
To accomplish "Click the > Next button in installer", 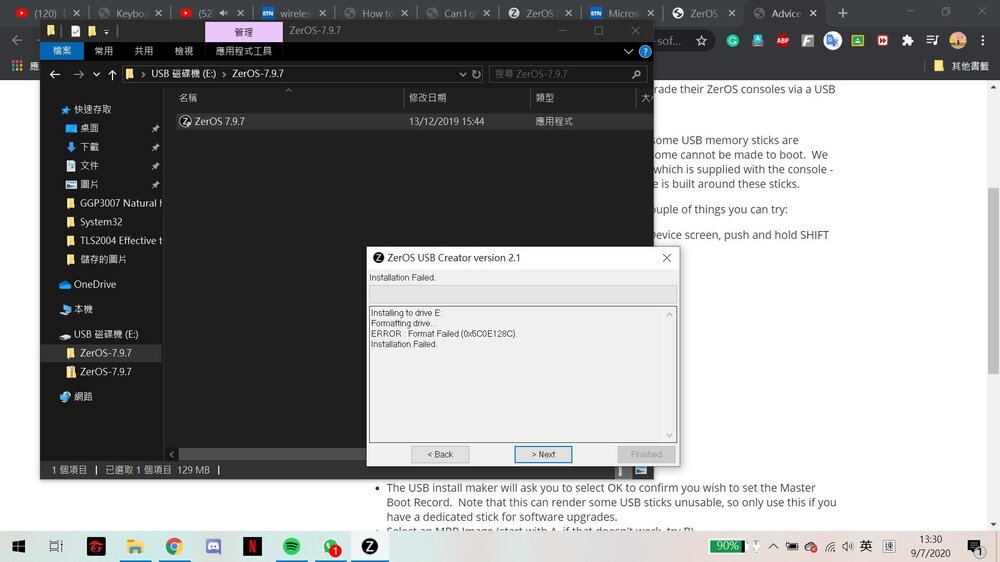I will pos(543,454).
